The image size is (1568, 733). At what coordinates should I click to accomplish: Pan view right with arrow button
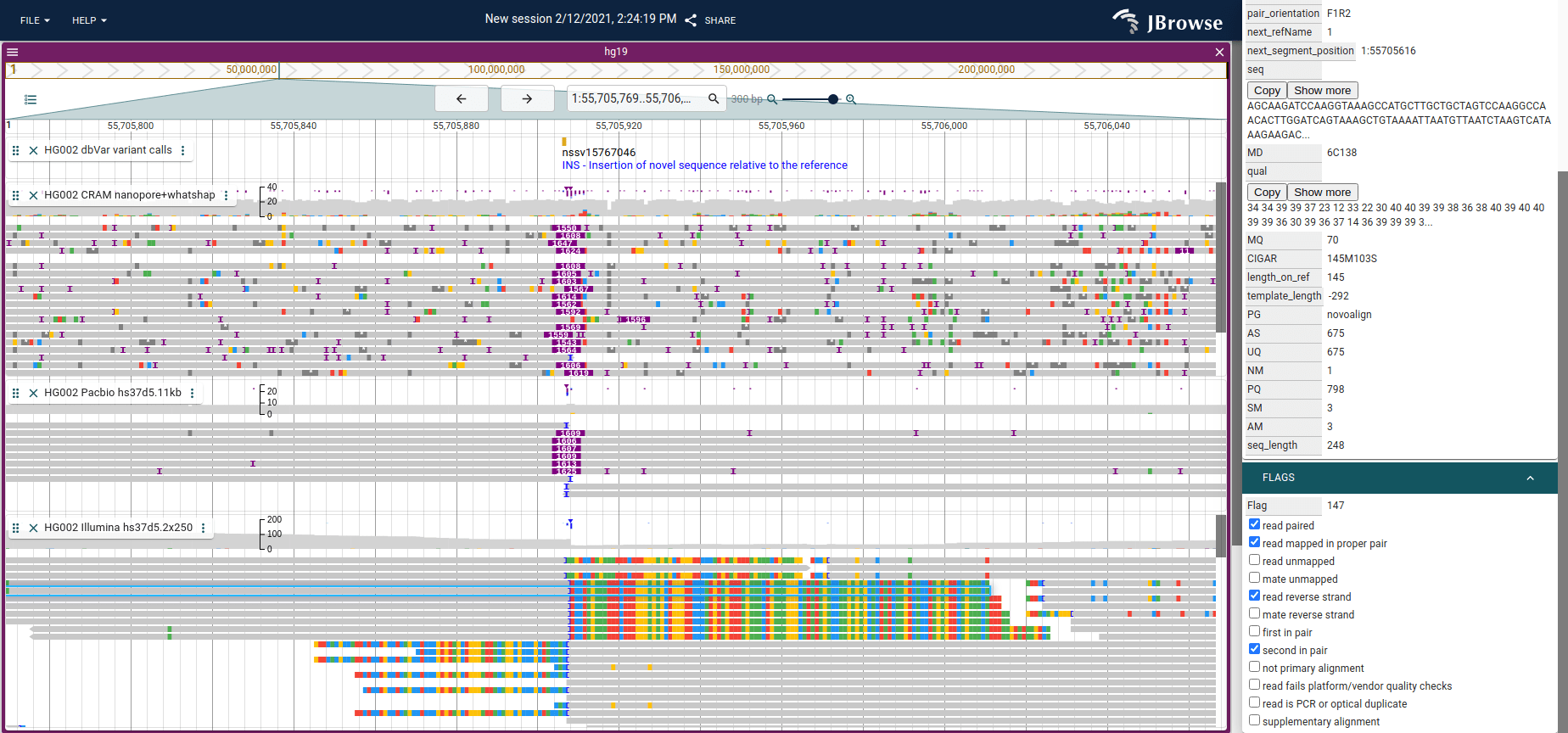527,98
